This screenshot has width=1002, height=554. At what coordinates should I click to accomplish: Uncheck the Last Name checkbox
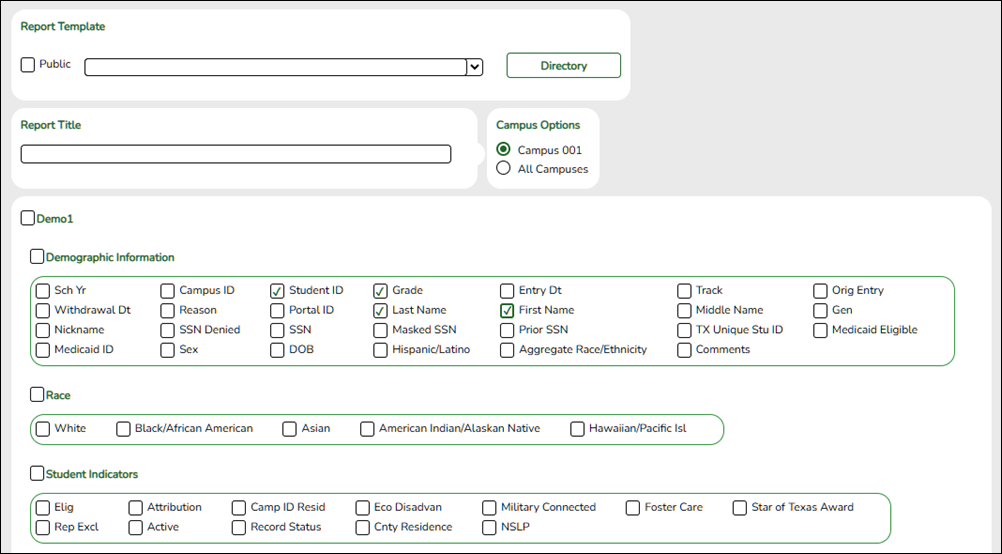(x=380, y=311)
